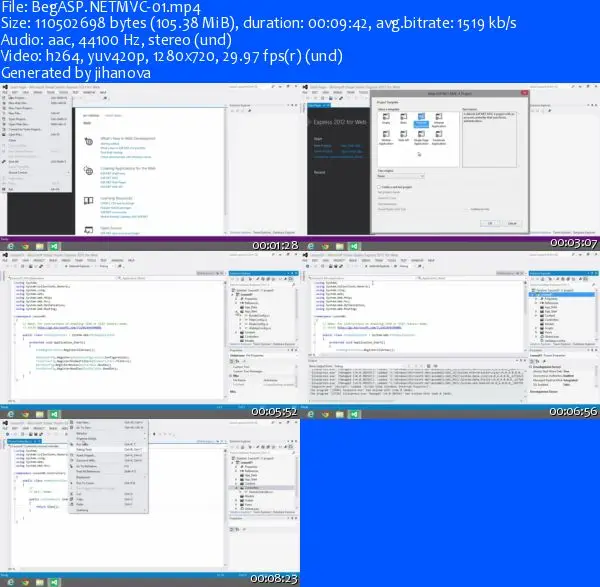Click Chrome icon in 00:03:07 frame taskbar

[325, 246]
